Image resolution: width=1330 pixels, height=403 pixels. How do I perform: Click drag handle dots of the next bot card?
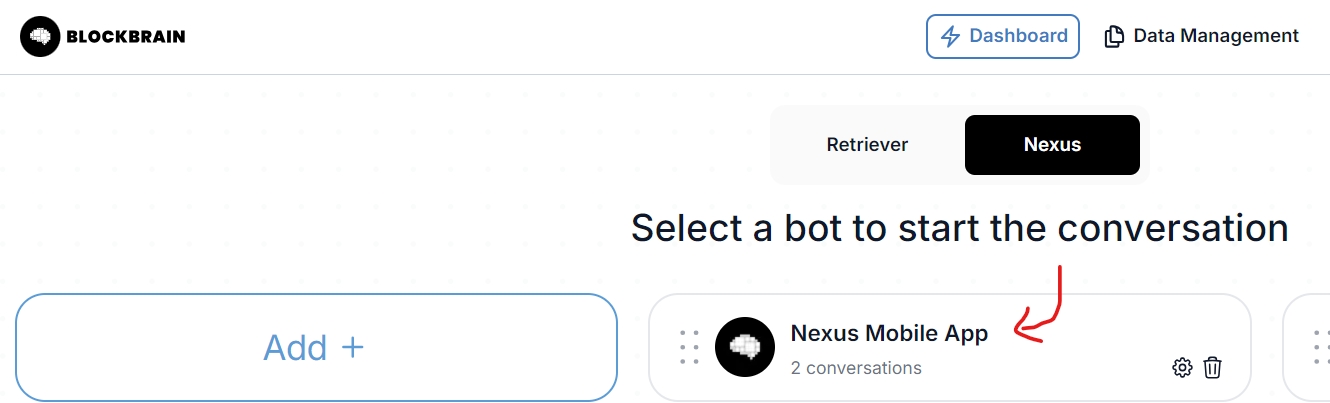pyautogui.click(x=1320, y=347)
